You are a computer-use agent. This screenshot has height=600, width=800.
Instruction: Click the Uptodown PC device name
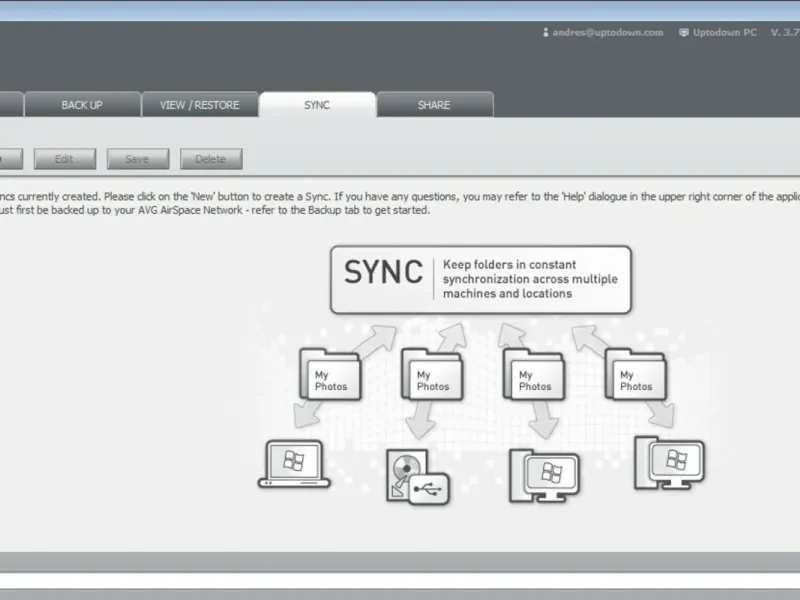pyautogui.click(x=724, y=32)
